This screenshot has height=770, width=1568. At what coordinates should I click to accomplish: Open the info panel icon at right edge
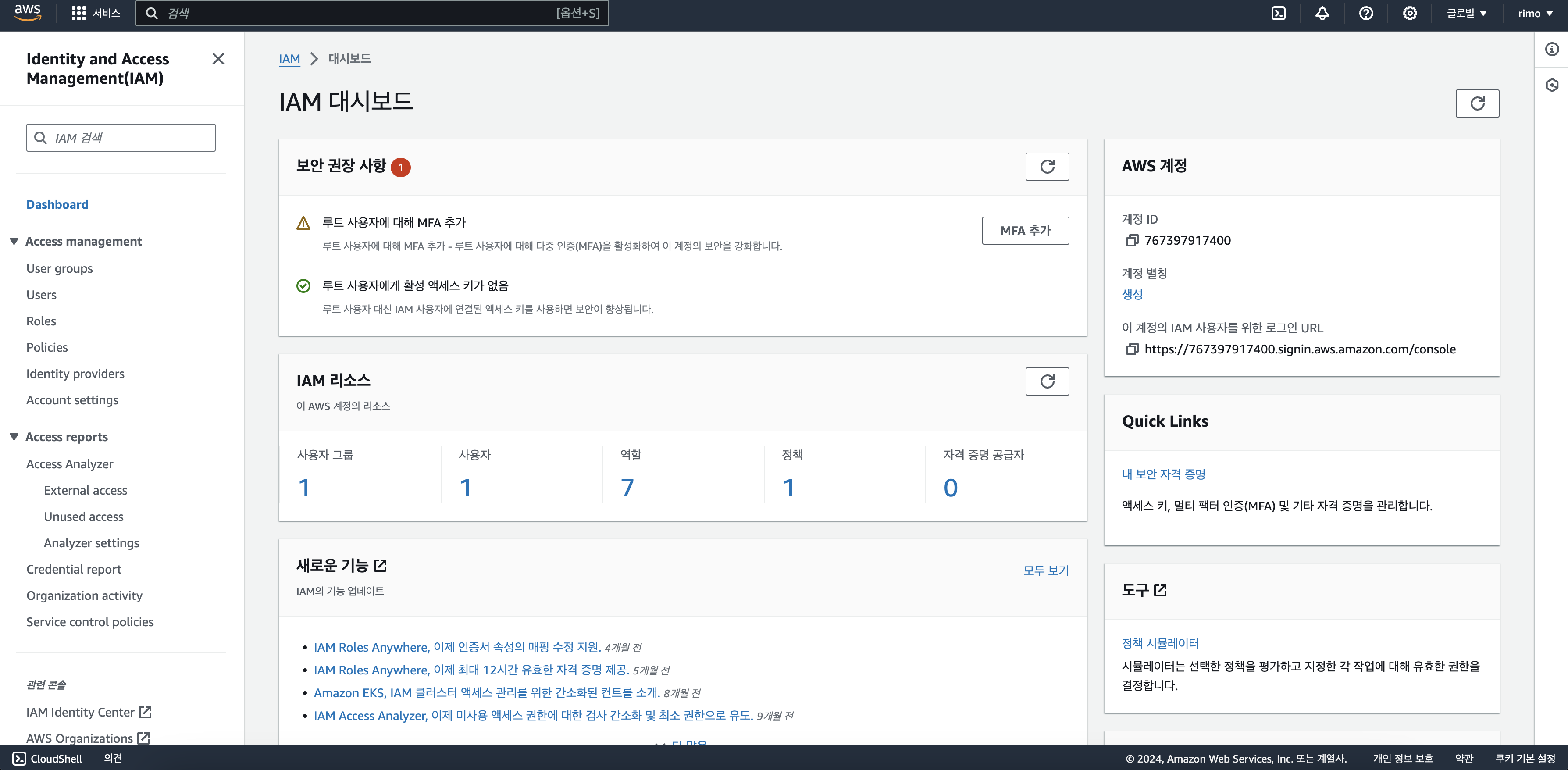[x=1552, y=49]
